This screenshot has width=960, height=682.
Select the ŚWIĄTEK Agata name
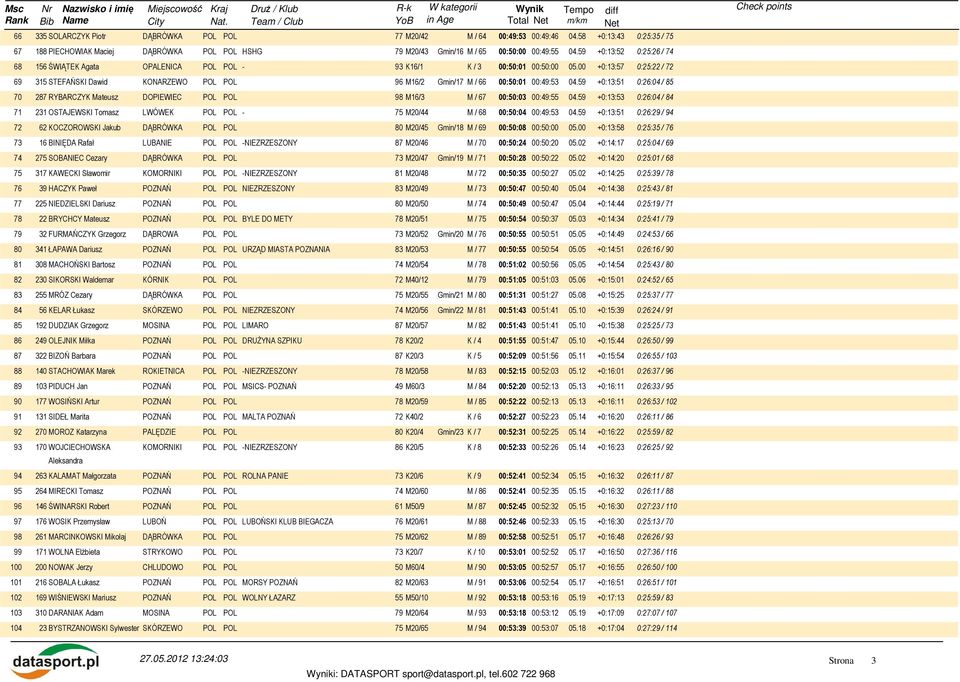click(73, 67)
